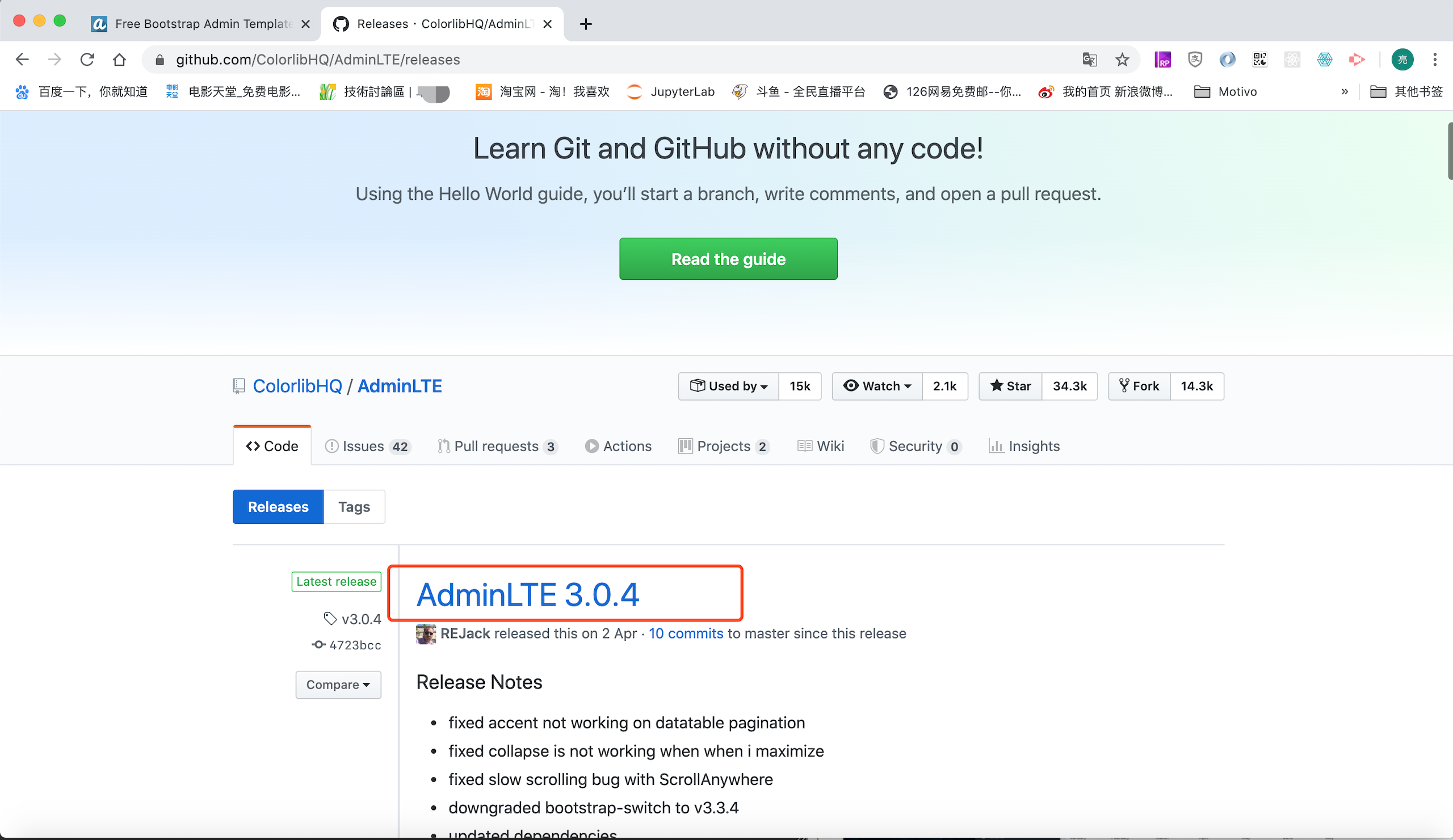The image size is (1453, 840).
Task: Click the 14.3k forks count
Action: tap(1197, 386)
